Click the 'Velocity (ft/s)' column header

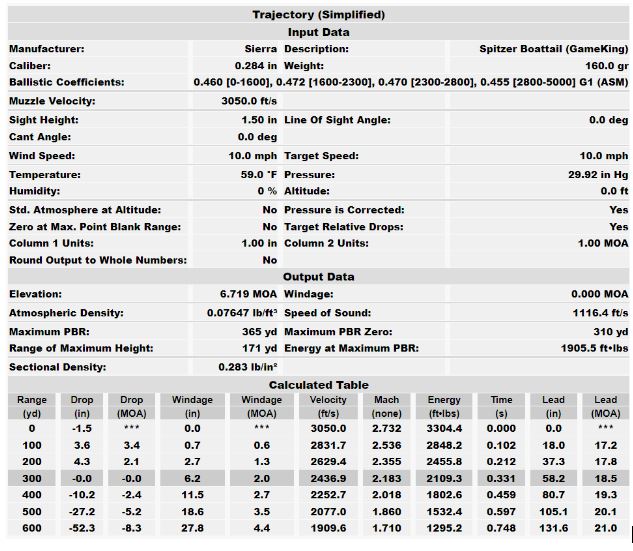click(x=328, y=406)
